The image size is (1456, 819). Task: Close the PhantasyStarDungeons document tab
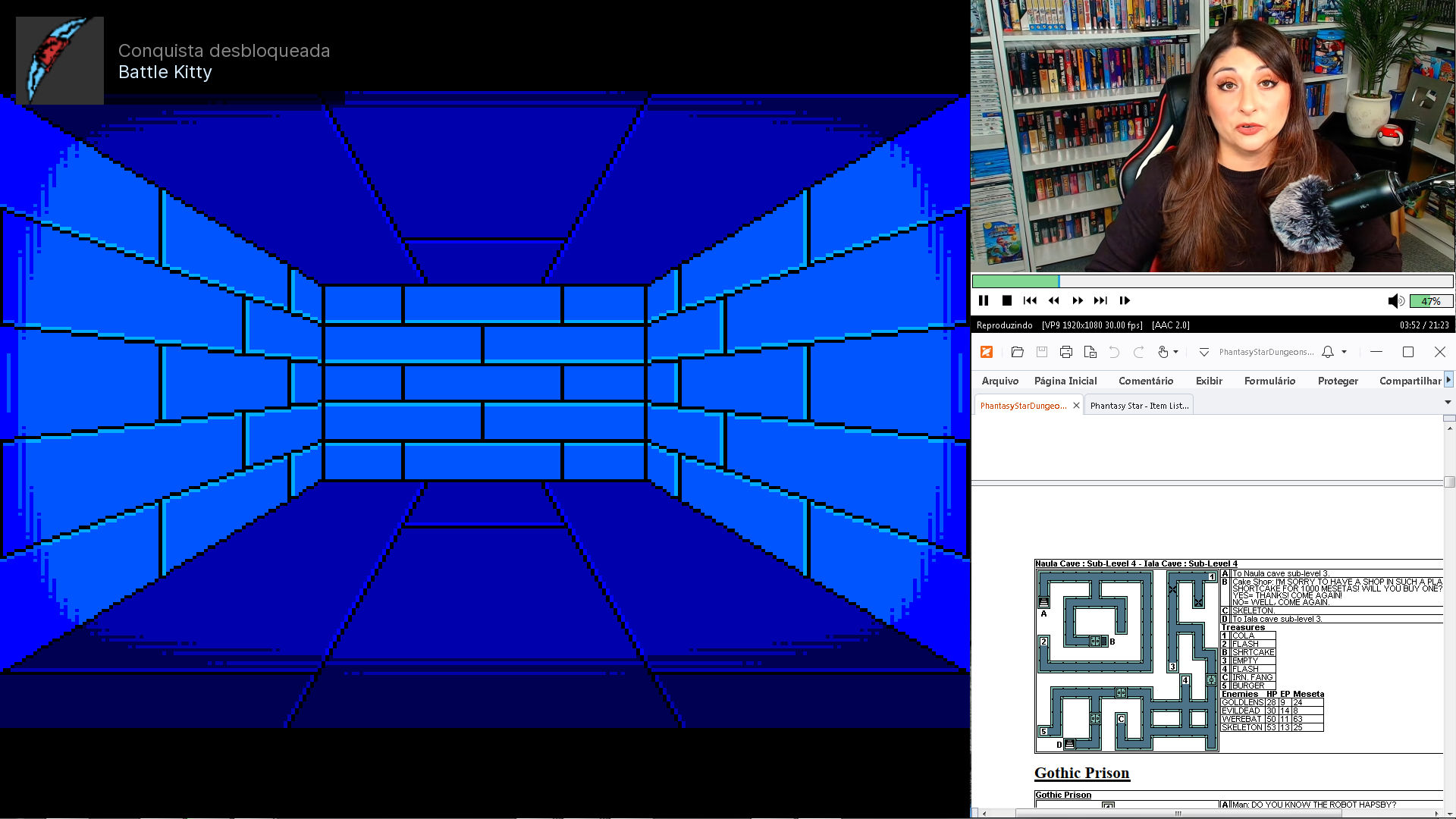pos(1076,406)
